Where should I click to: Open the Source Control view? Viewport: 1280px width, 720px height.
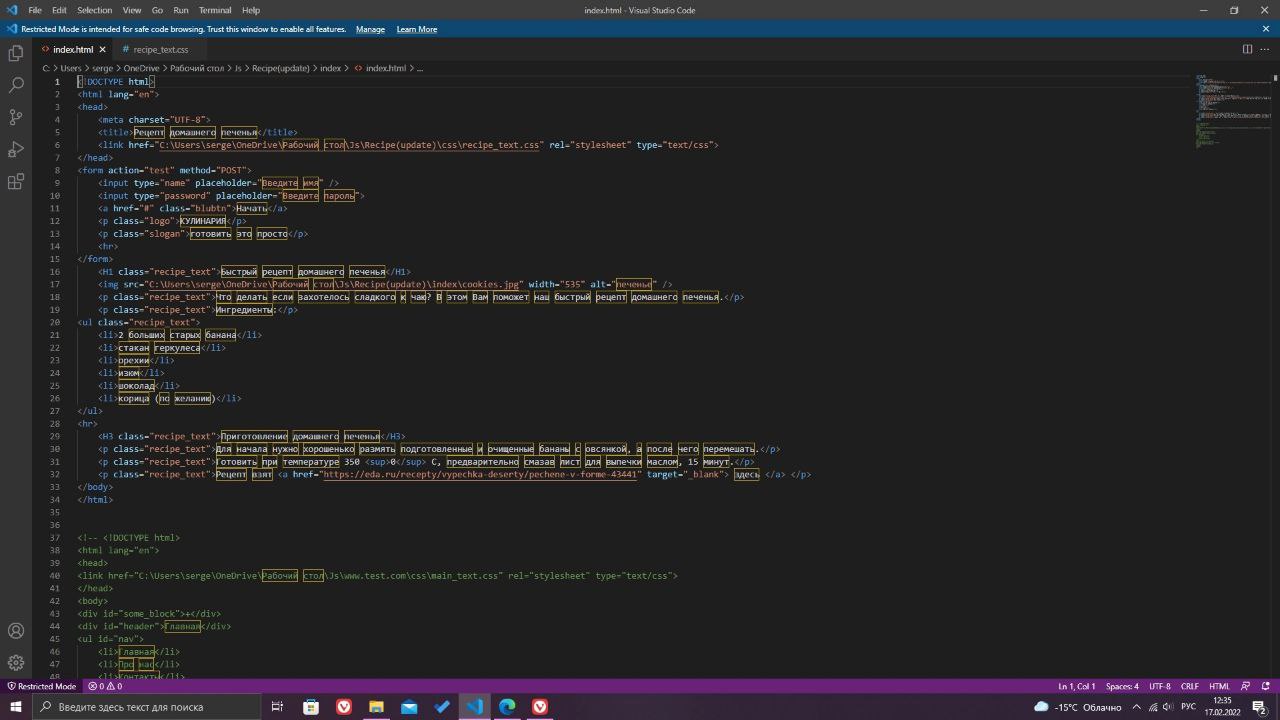tap(16, 117)
